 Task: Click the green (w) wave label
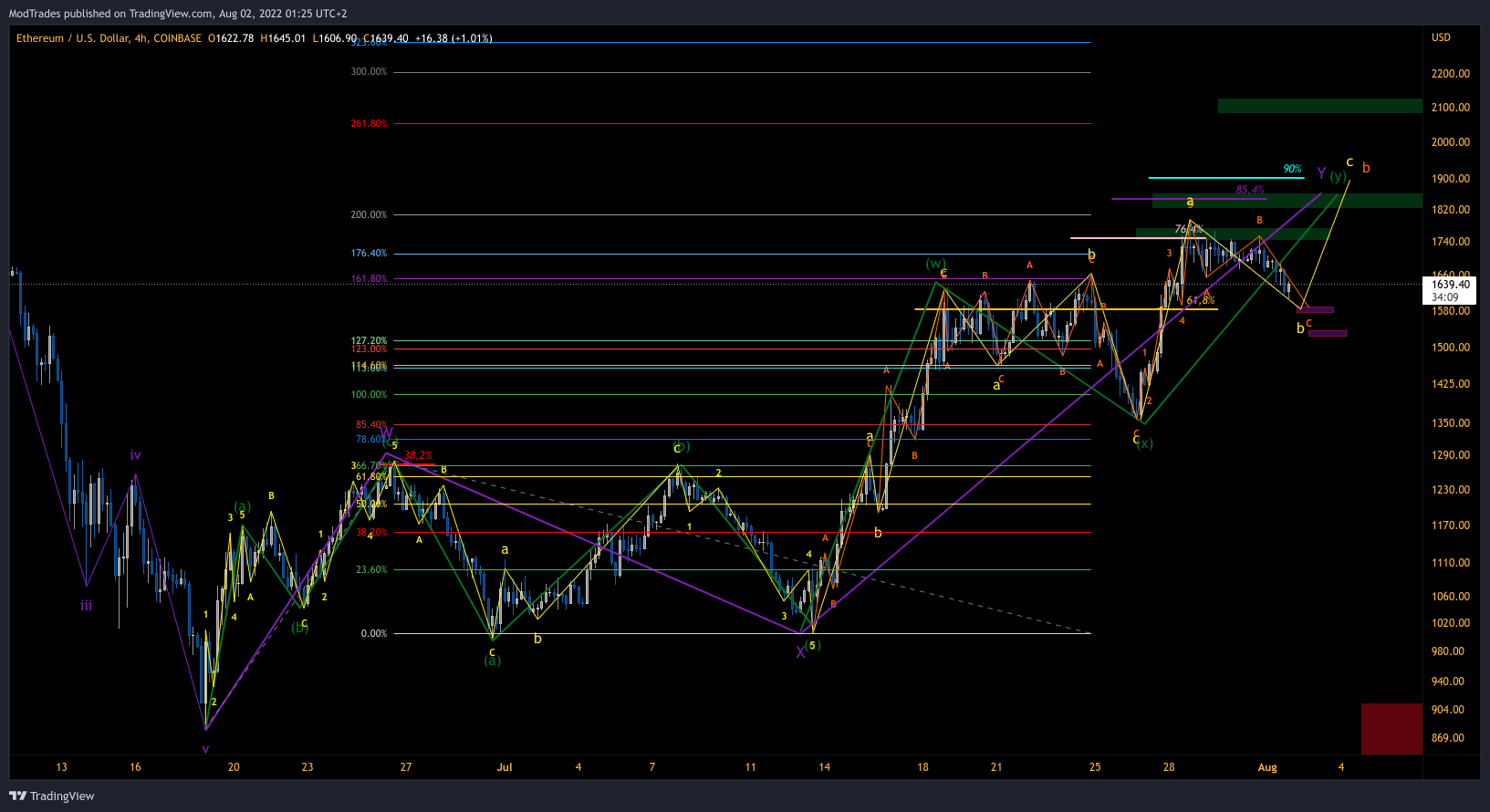pos(935,264)
